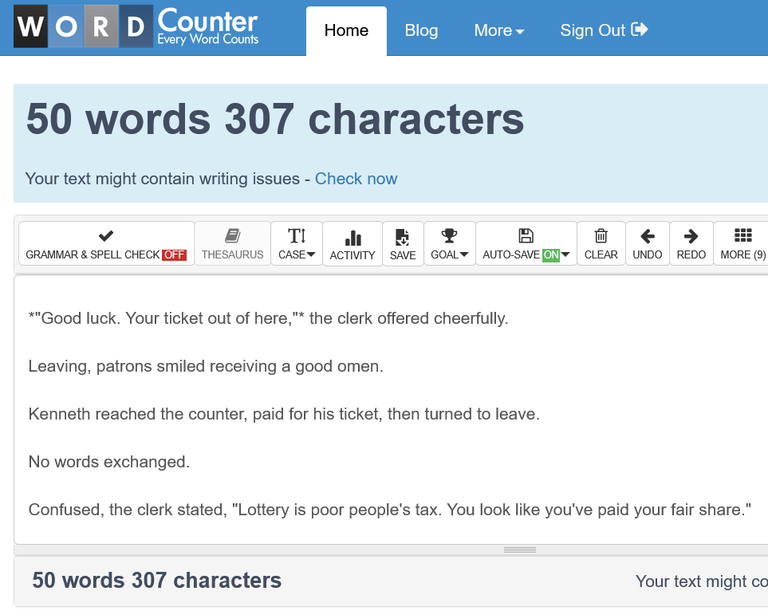This screenshot has width=768, height=611.
Task: Toggle Grammar & Spell Check OFF badge
Action: click(x=174, y=255)
